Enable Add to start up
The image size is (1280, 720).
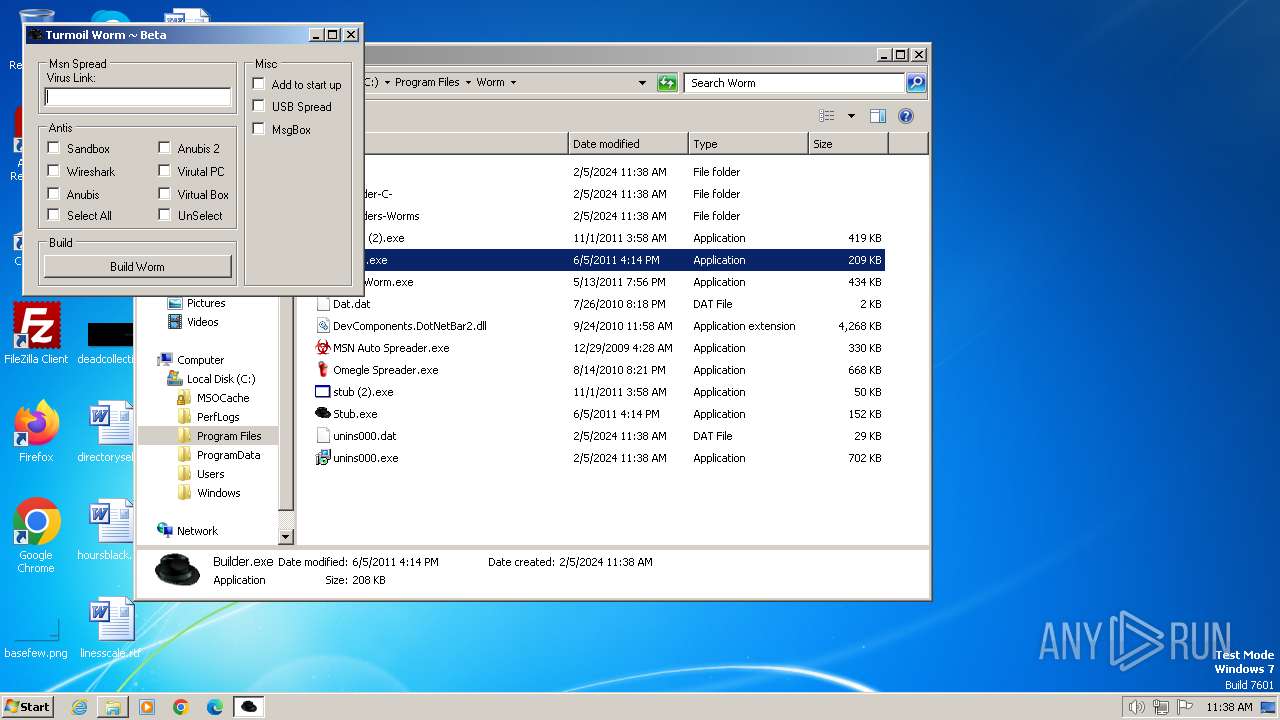(x=259, y=84)
